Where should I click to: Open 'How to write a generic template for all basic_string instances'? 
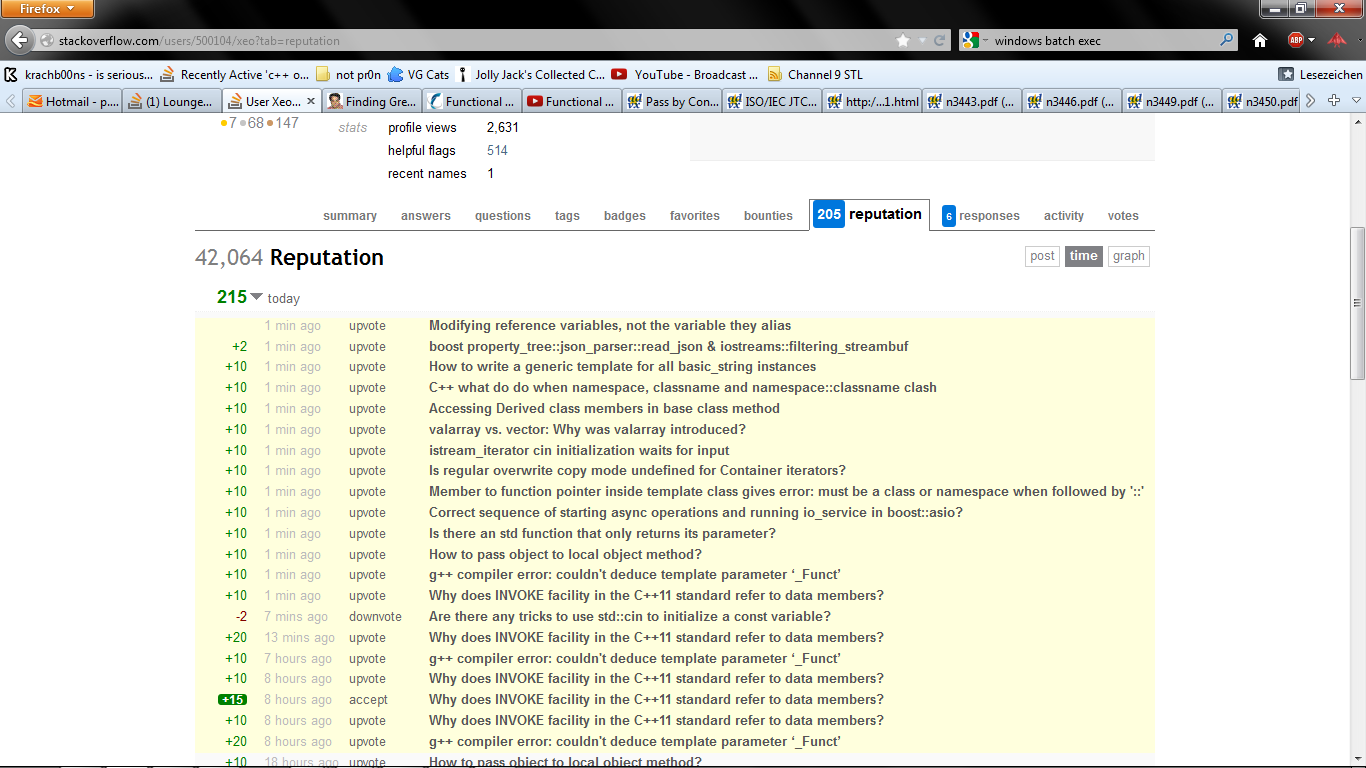[x=622, y=367]
